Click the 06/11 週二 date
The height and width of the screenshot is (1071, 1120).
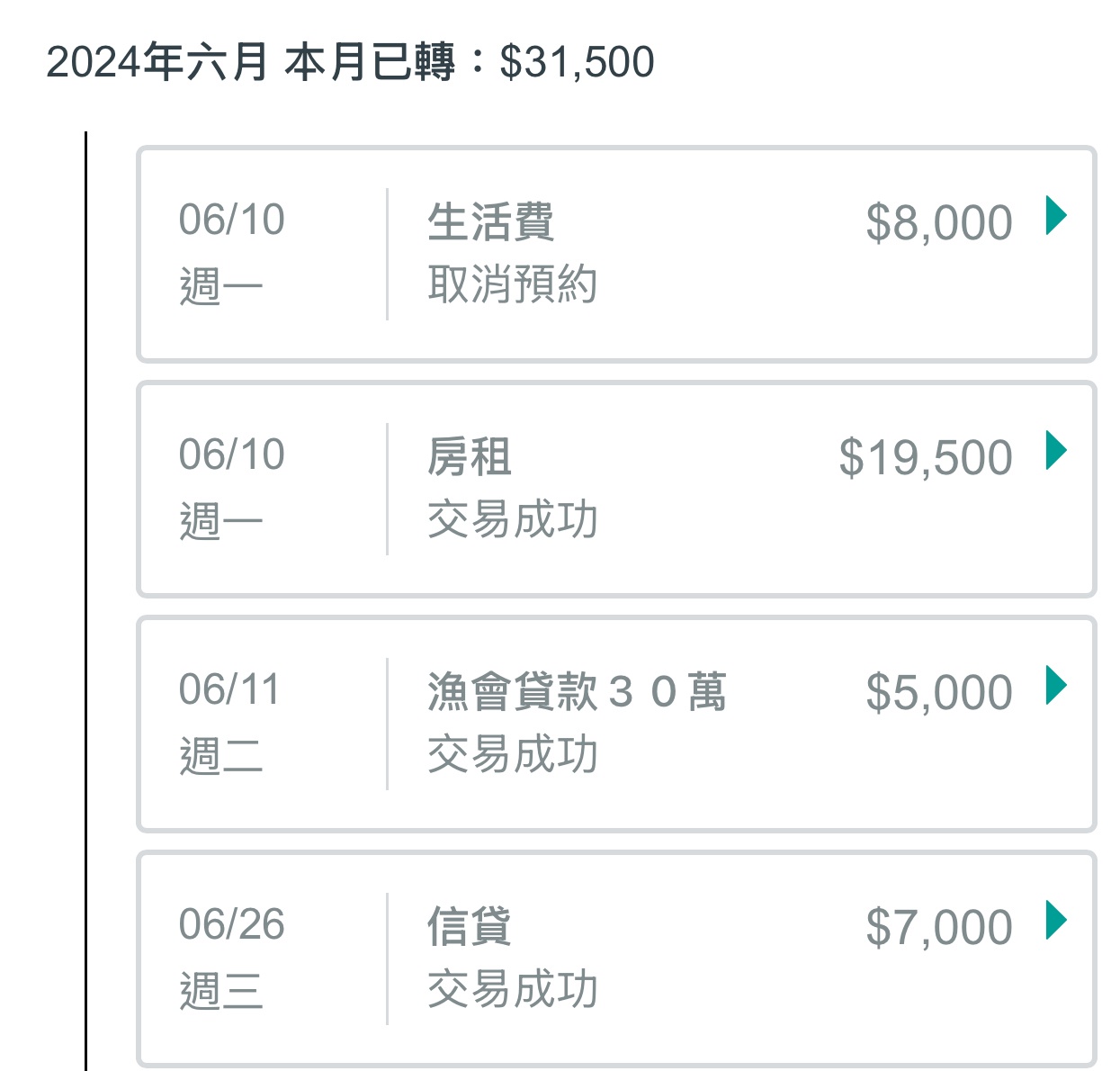point(229,723)
